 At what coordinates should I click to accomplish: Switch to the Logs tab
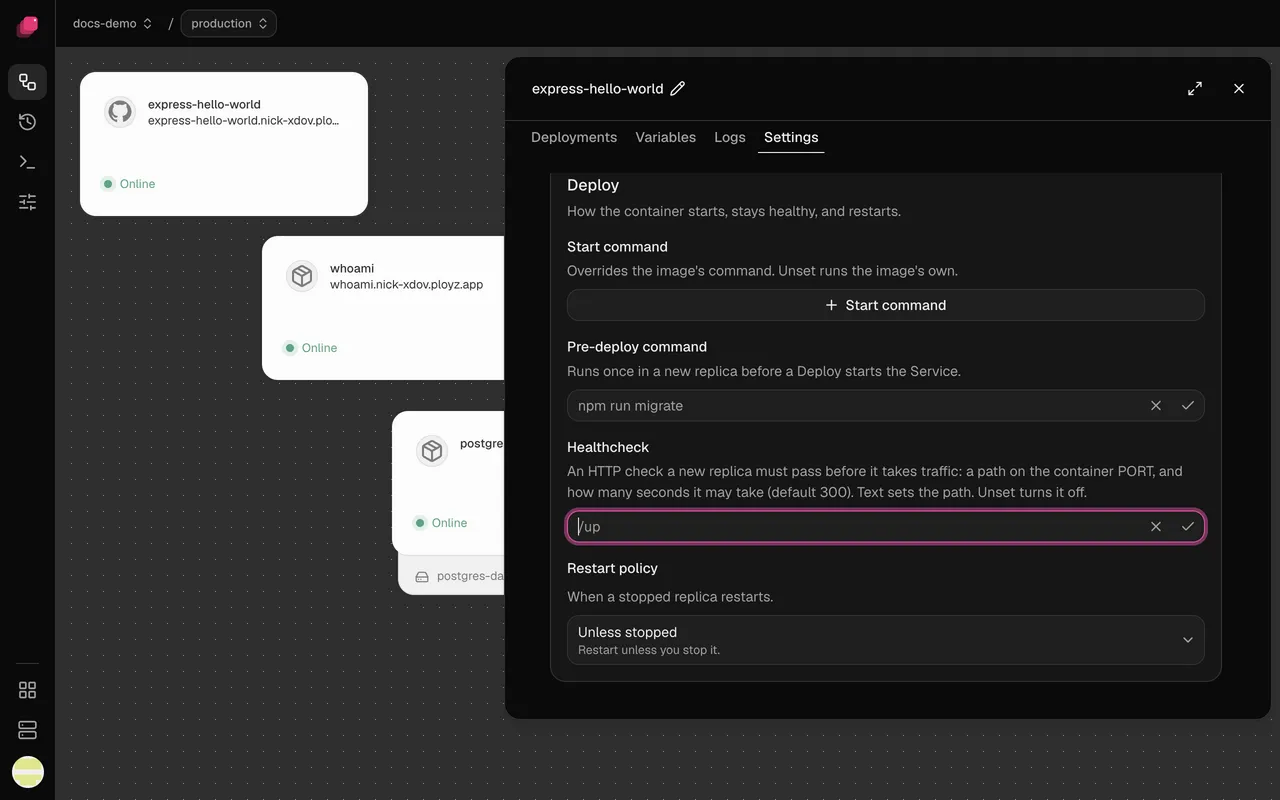tap(730, 138)
